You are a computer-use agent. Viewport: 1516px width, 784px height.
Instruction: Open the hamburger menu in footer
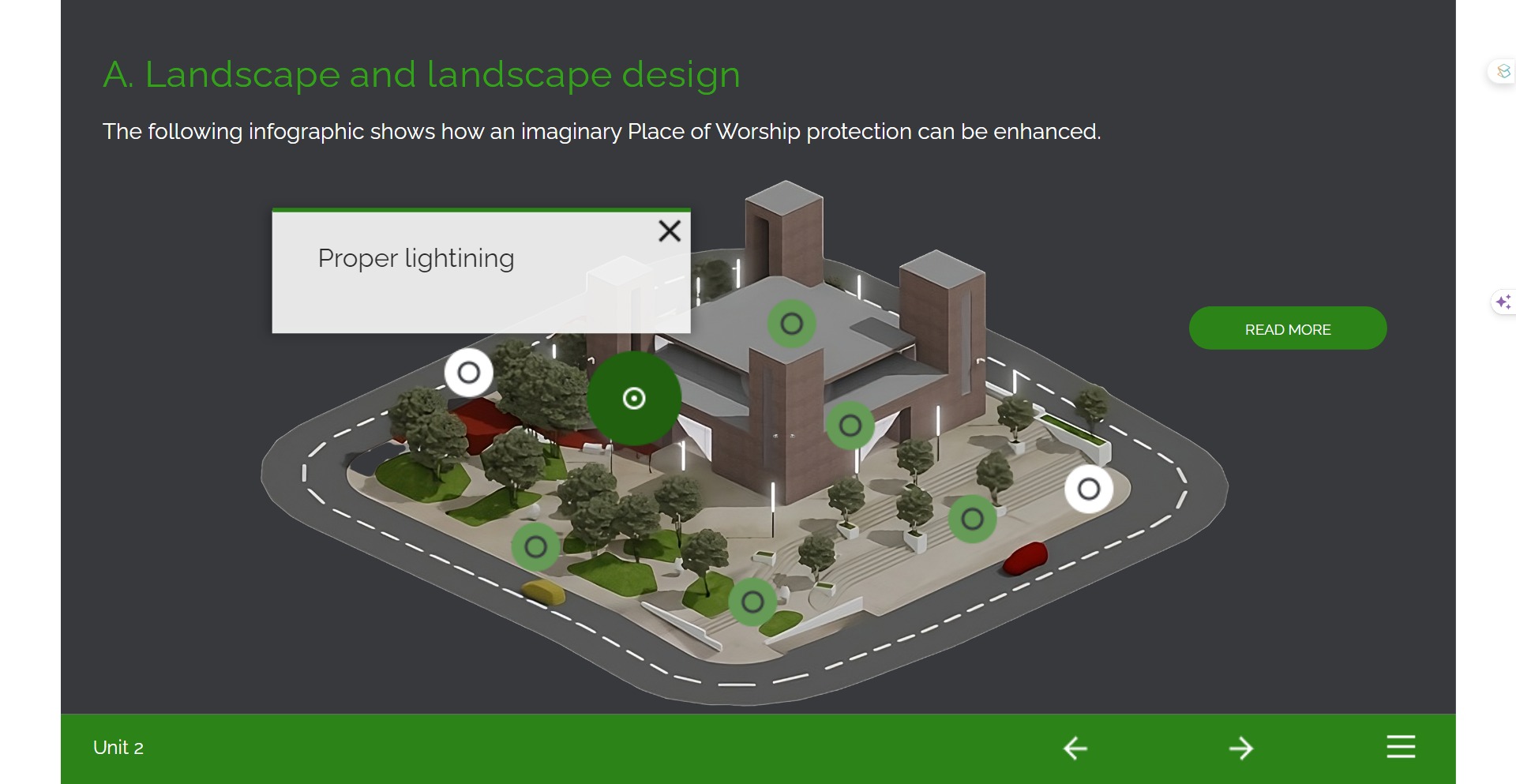(x=1400, y=747)
